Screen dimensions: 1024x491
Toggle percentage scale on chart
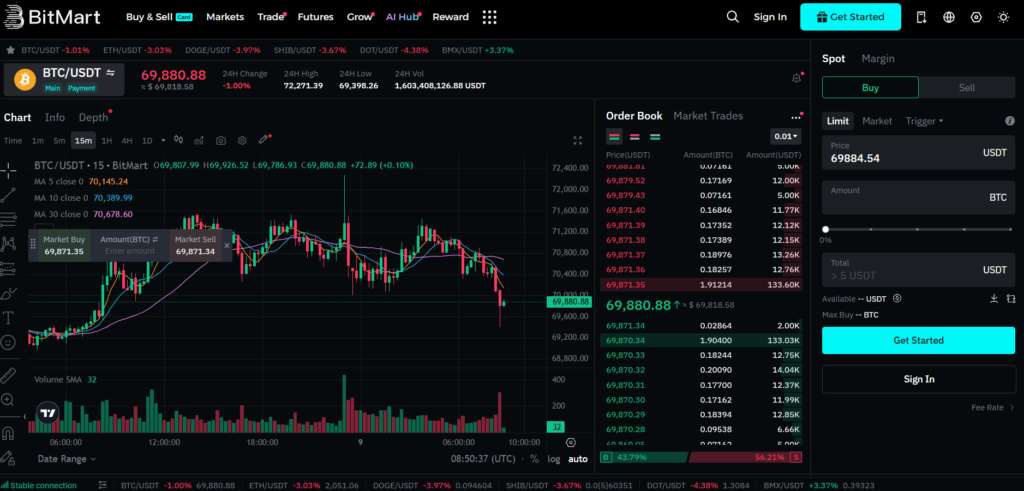(x=534, y=459)
